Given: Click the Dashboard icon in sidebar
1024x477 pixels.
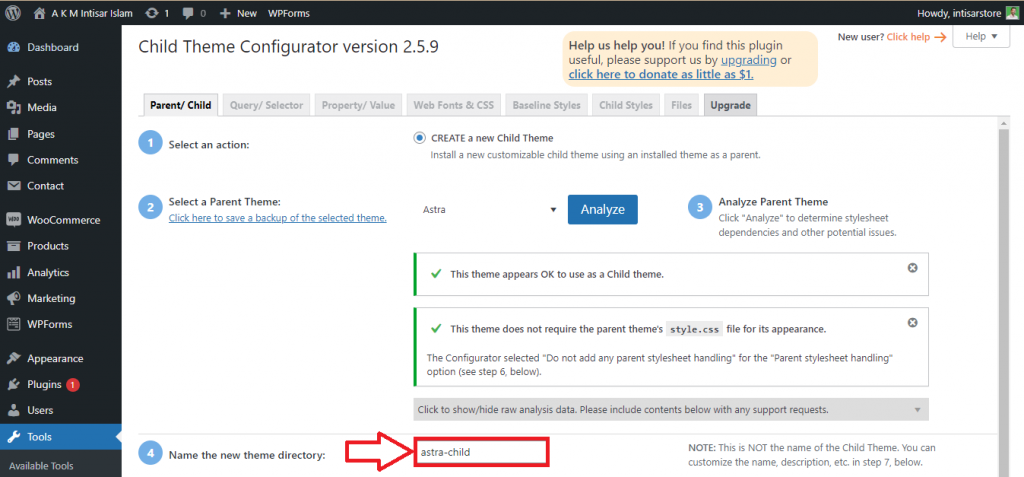Looking at the screenshot, I should [14, 47].
